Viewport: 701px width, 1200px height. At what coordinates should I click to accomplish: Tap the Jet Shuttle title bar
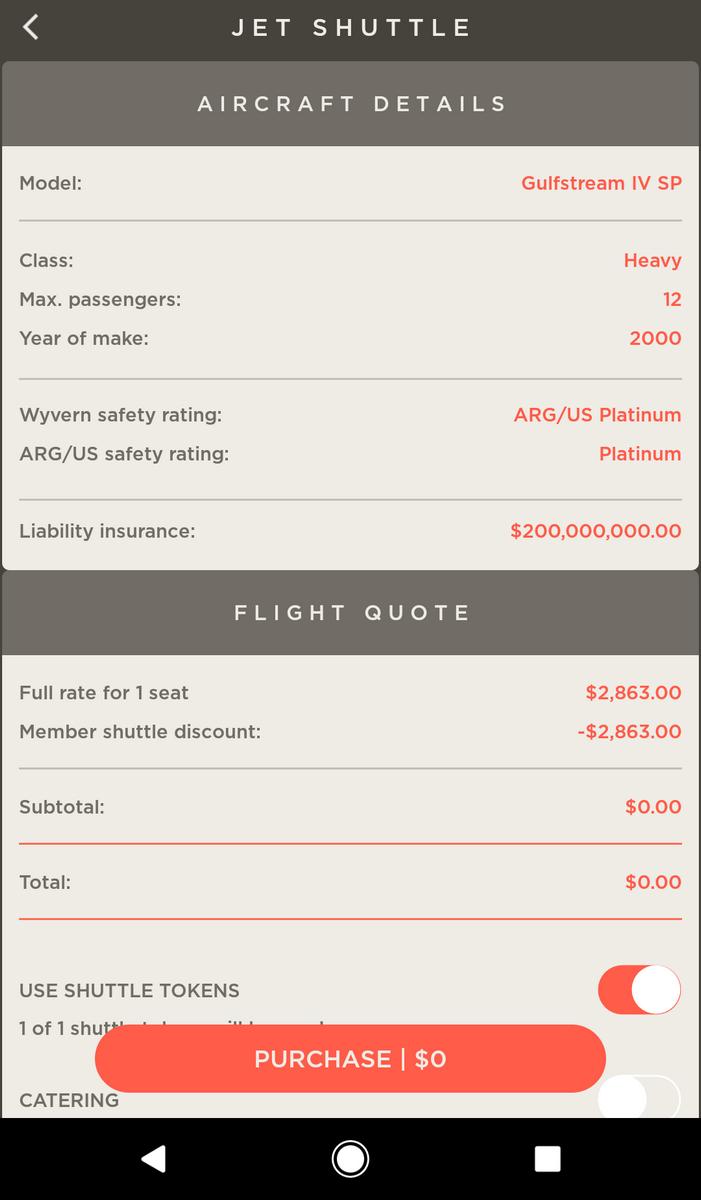point(350,27)
